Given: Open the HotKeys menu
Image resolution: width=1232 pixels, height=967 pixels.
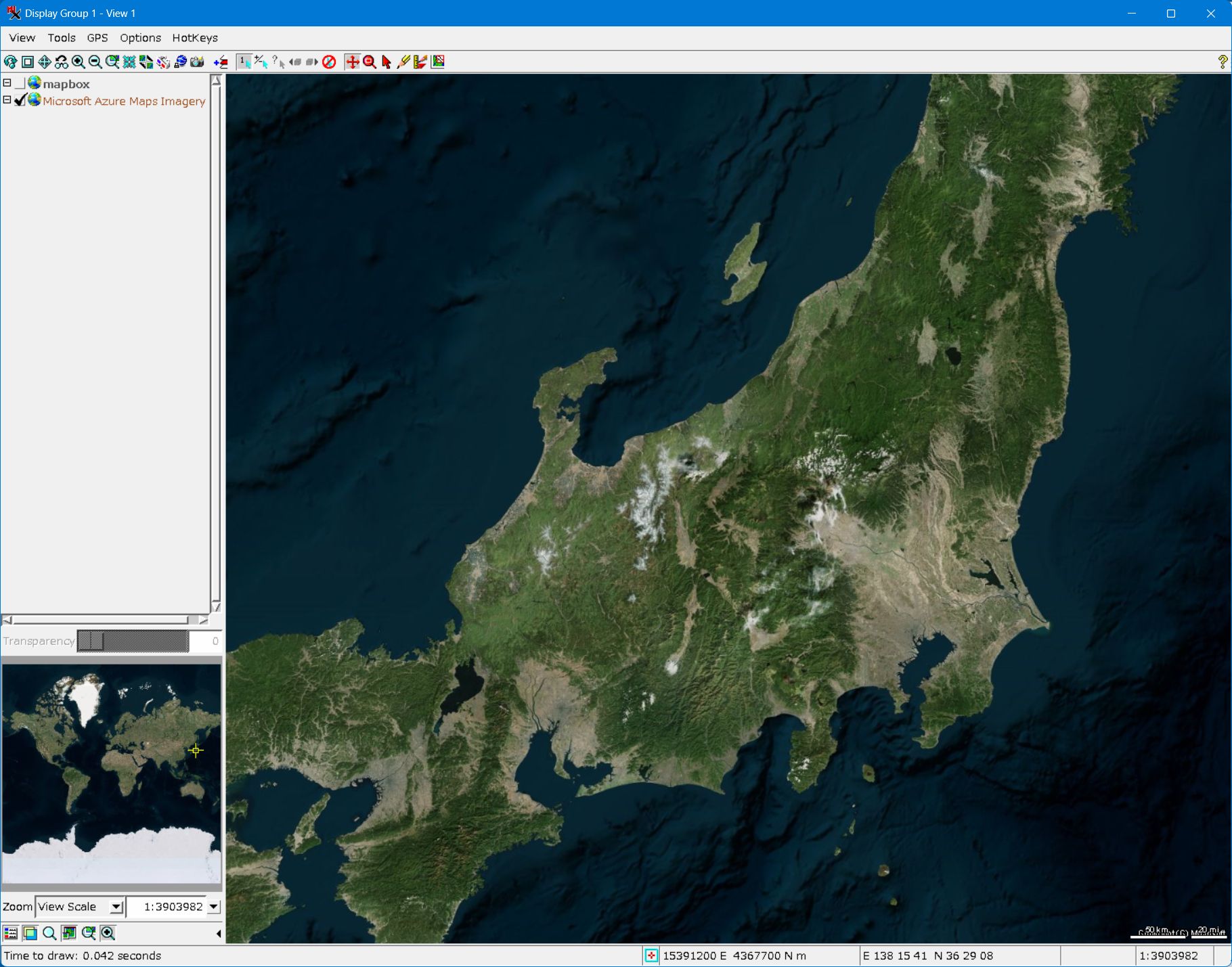Looking at the screenshot, I should tap(194, 38).
